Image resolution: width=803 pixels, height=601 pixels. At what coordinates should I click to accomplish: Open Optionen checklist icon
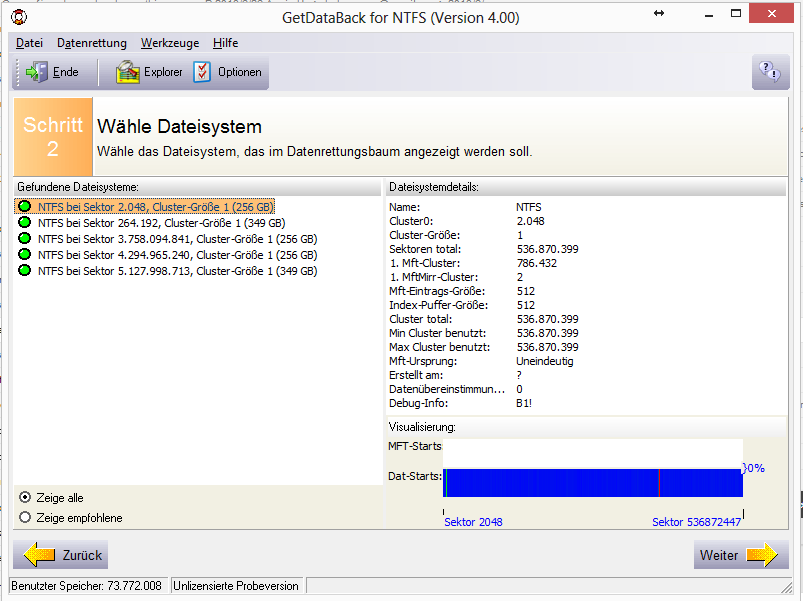202,72
